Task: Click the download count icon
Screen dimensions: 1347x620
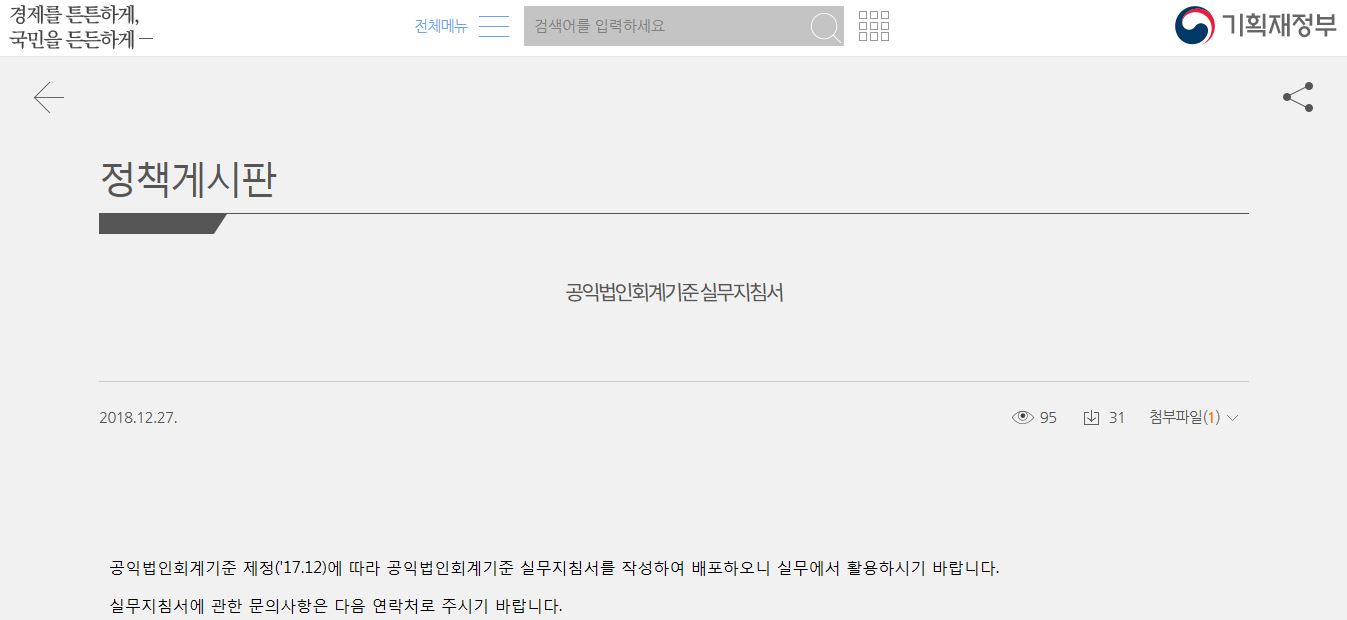Action: [x=1091, y=418]
